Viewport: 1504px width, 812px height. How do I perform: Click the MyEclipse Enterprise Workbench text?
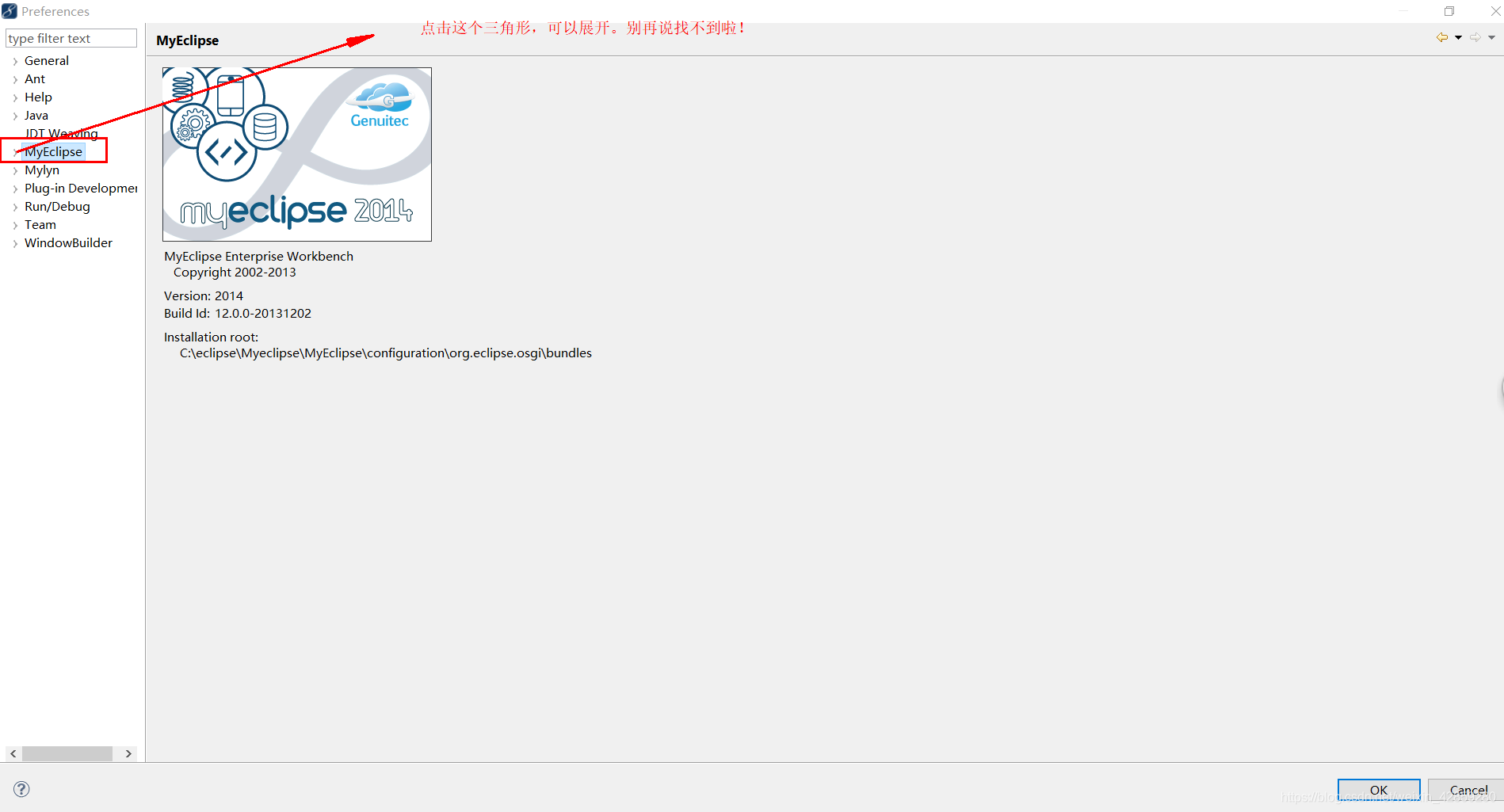258,256
